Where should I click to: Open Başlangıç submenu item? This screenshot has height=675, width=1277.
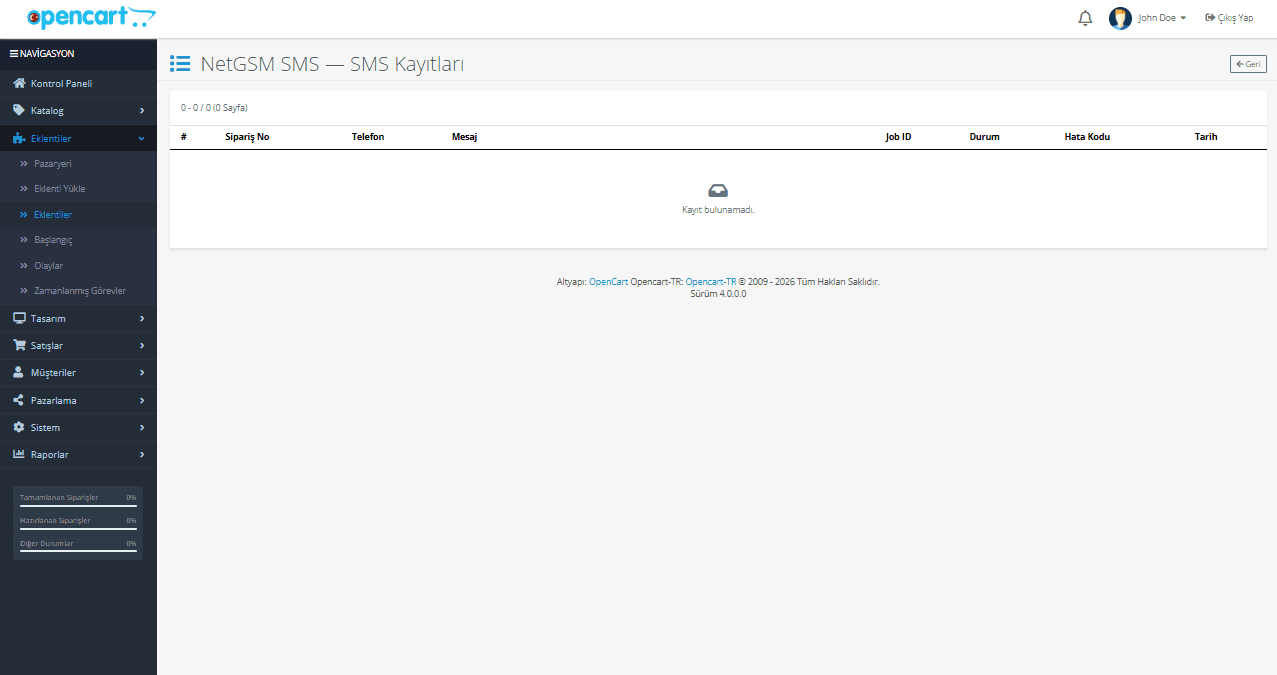(78, 240)
